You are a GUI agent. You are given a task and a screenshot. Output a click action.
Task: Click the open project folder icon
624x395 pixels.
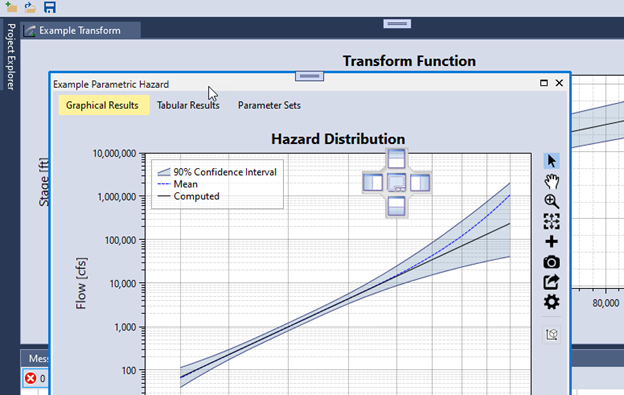30,7
